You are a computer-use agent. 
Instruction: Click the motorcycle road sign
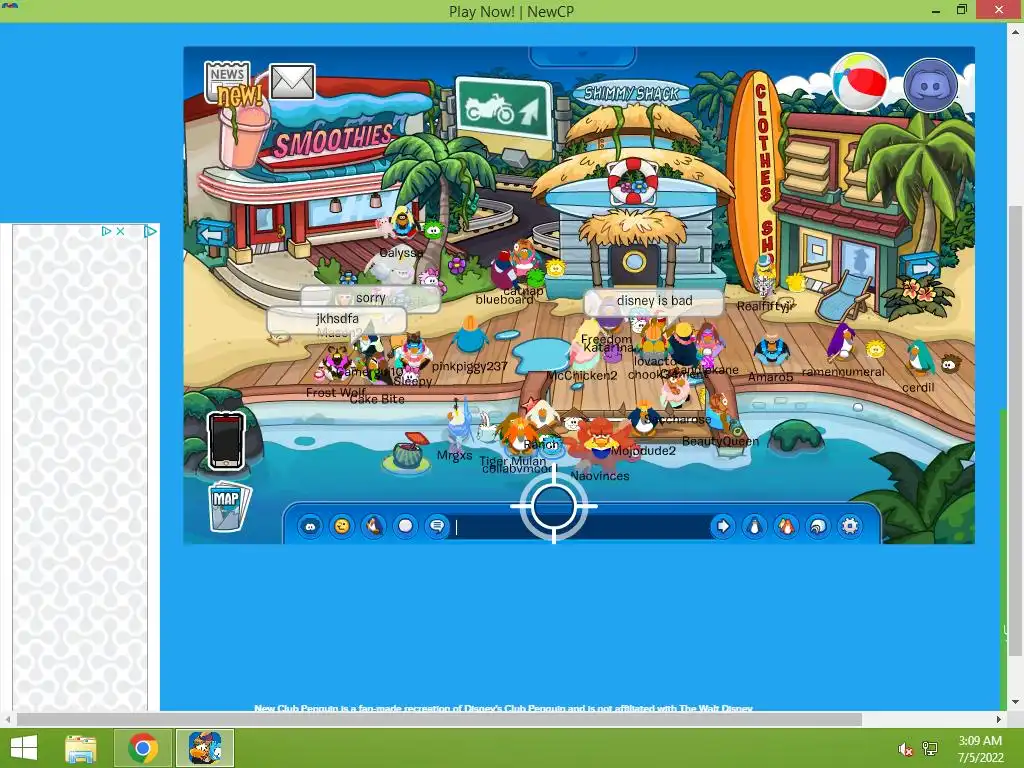(x=504, y=108)
